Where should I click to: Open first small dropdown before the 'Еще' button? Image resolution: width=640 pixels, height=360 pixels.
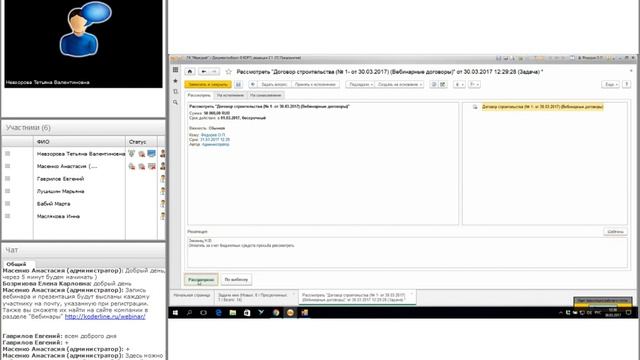[x=459, y=84]
